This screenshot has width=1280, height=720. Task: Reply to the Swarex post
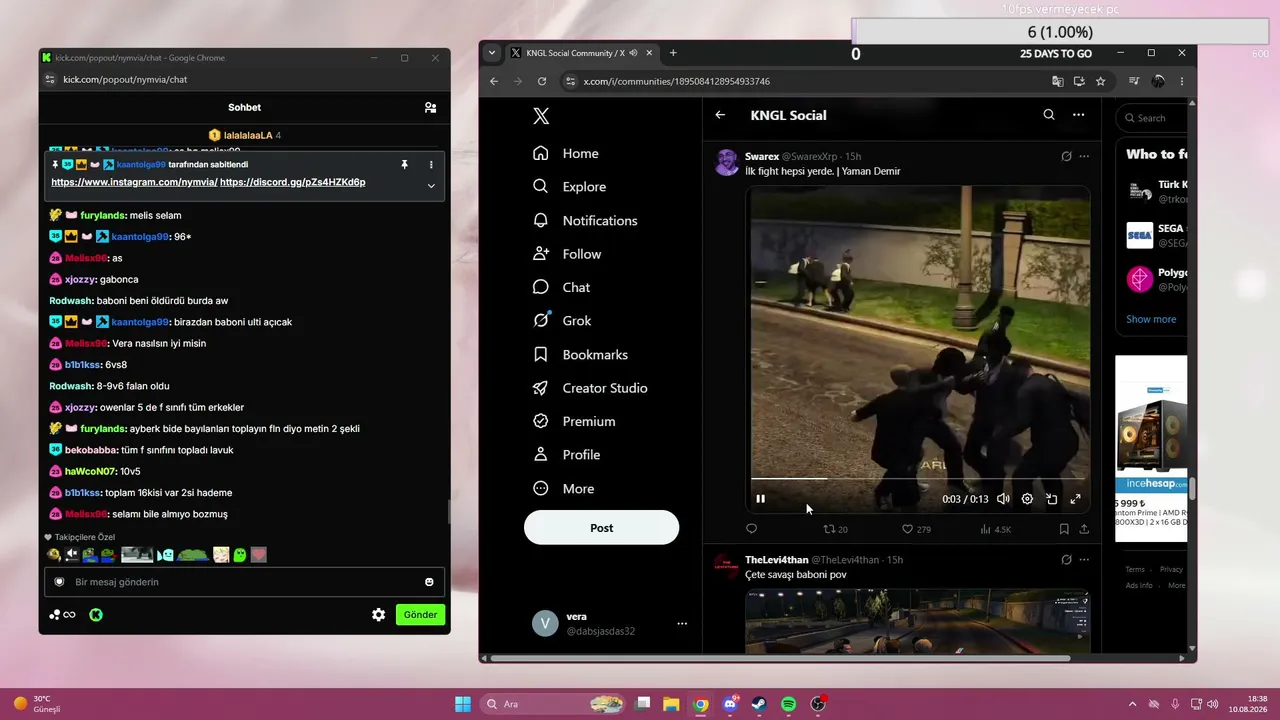(751, 529)
